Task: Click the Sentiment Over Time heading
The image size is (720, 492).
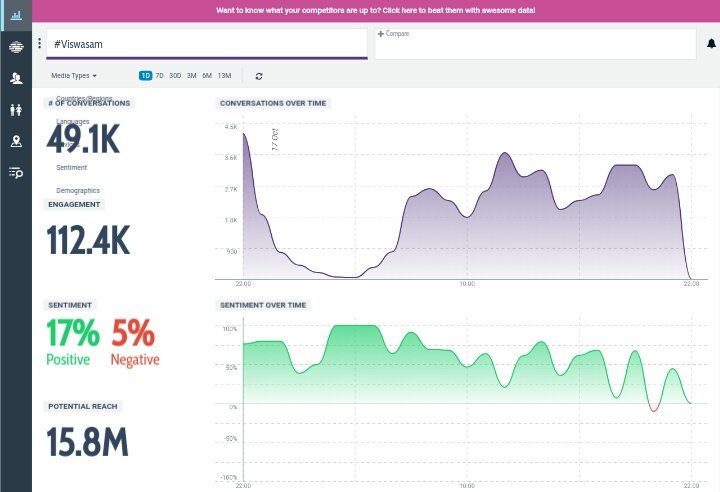Action: click(263, 305)
